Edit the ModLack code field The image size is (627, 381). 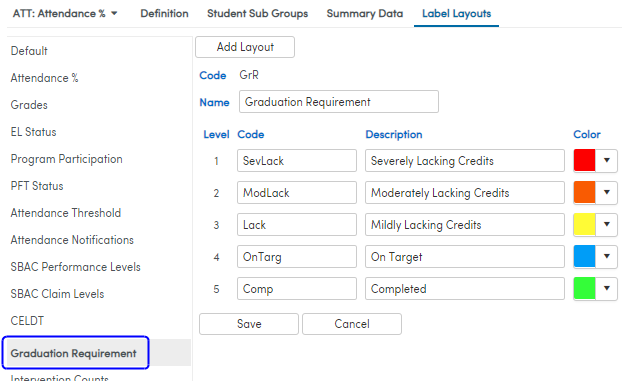(x=297, y=193)
